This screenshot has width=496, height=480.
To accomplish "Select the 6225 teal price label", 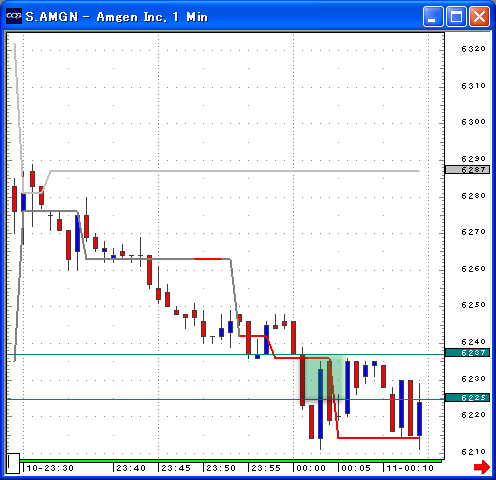I will (x=467, y=397).
